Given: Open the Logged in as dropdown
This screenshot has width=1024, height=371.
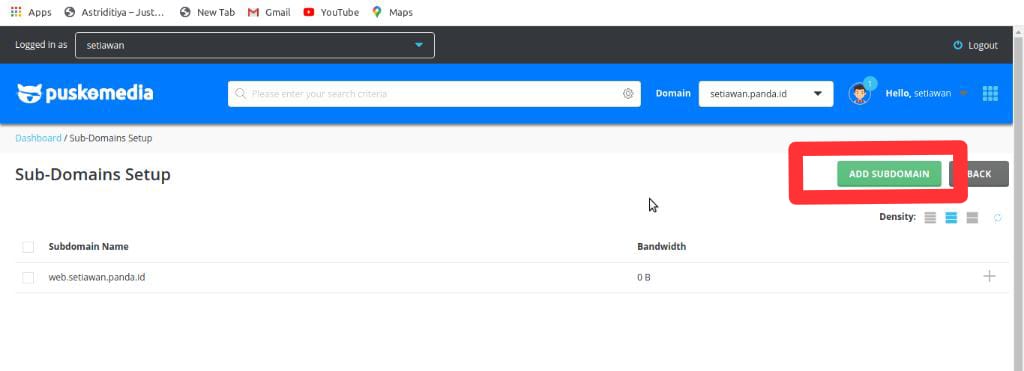Looking at the screenshot, I should pos(255,45).
